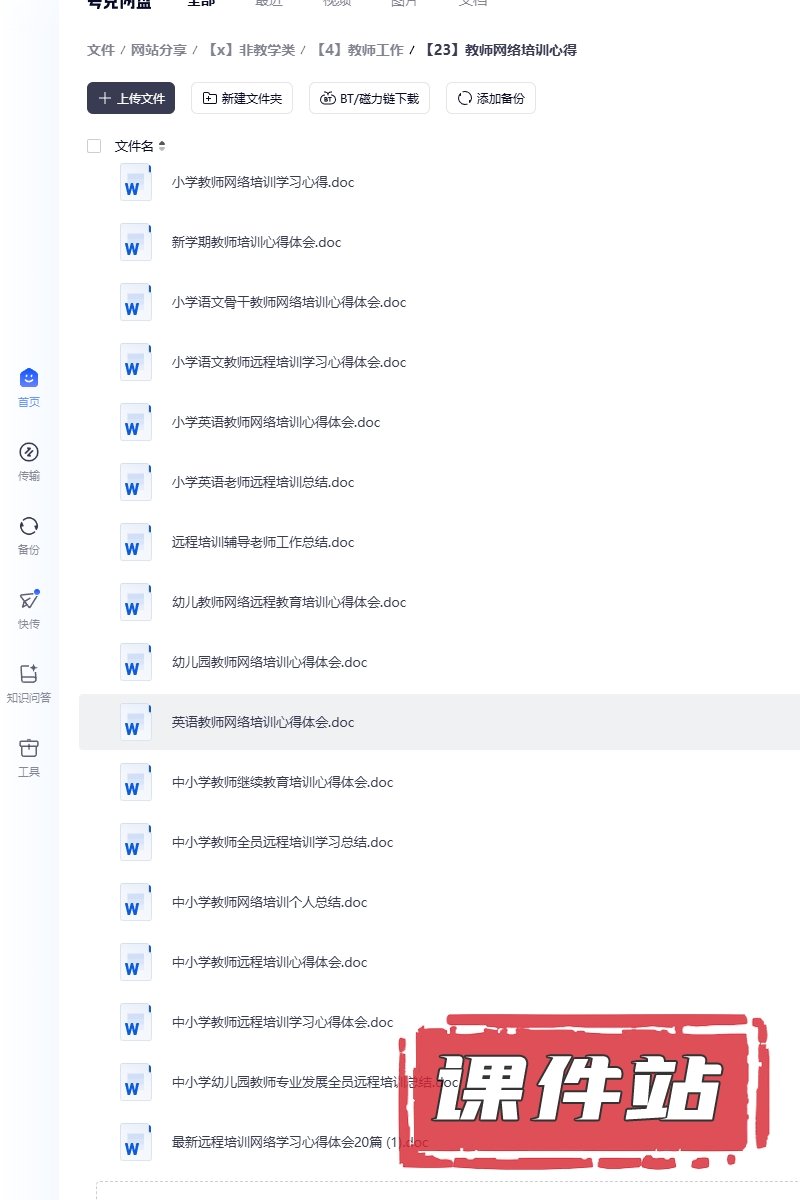Open the 首页 home sidebar icon
This screenshot has width=800, height=1200.
click(x=29, y=378)
